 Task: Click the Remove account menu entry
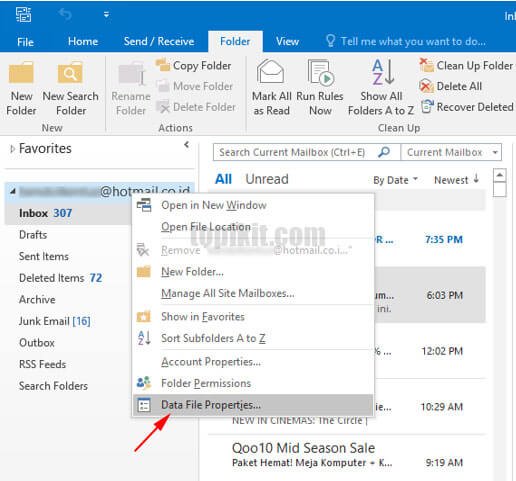(x=253, y=250)
